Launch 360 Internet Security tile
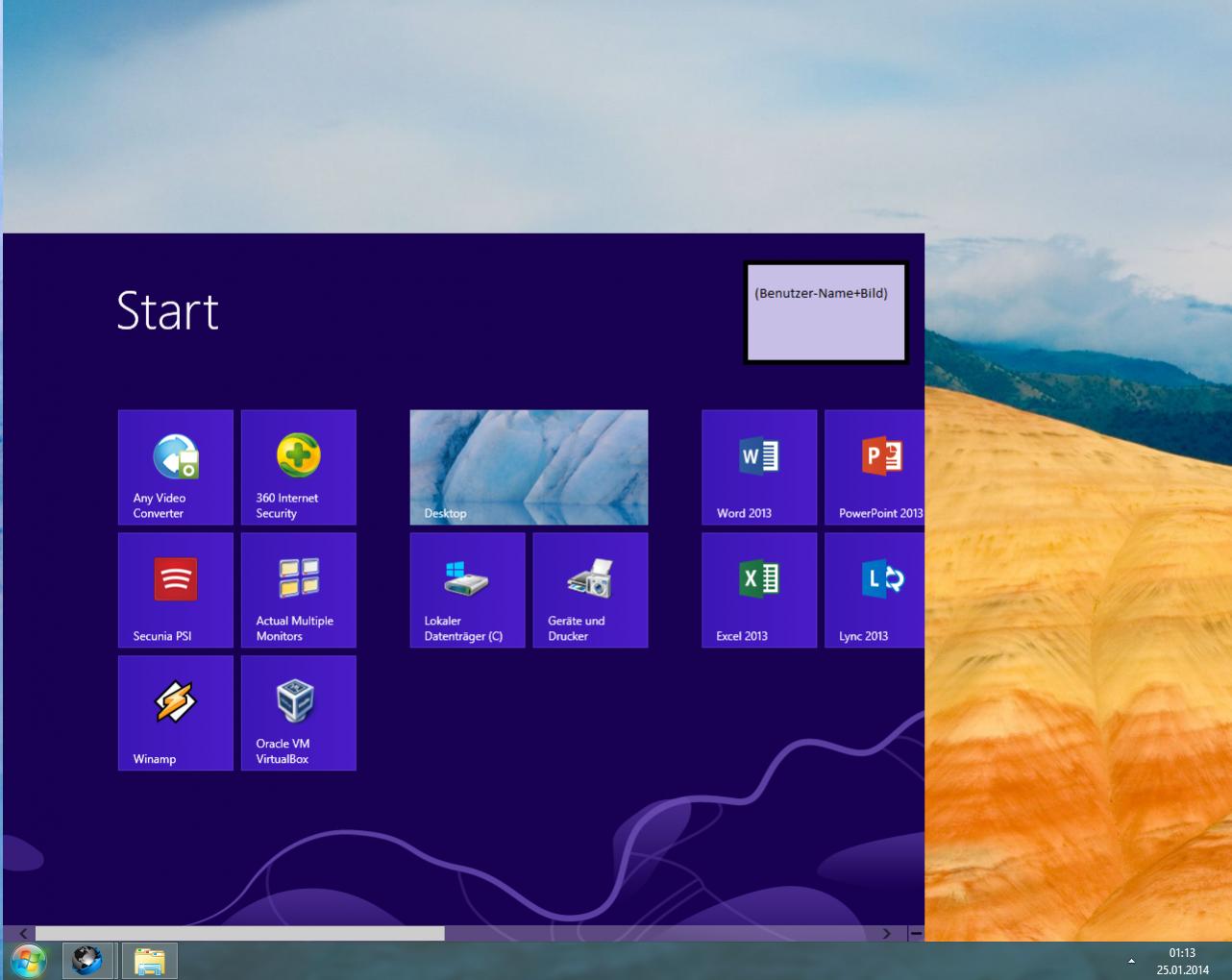This screenshot has width=1232, height=980. coord(299,468)
